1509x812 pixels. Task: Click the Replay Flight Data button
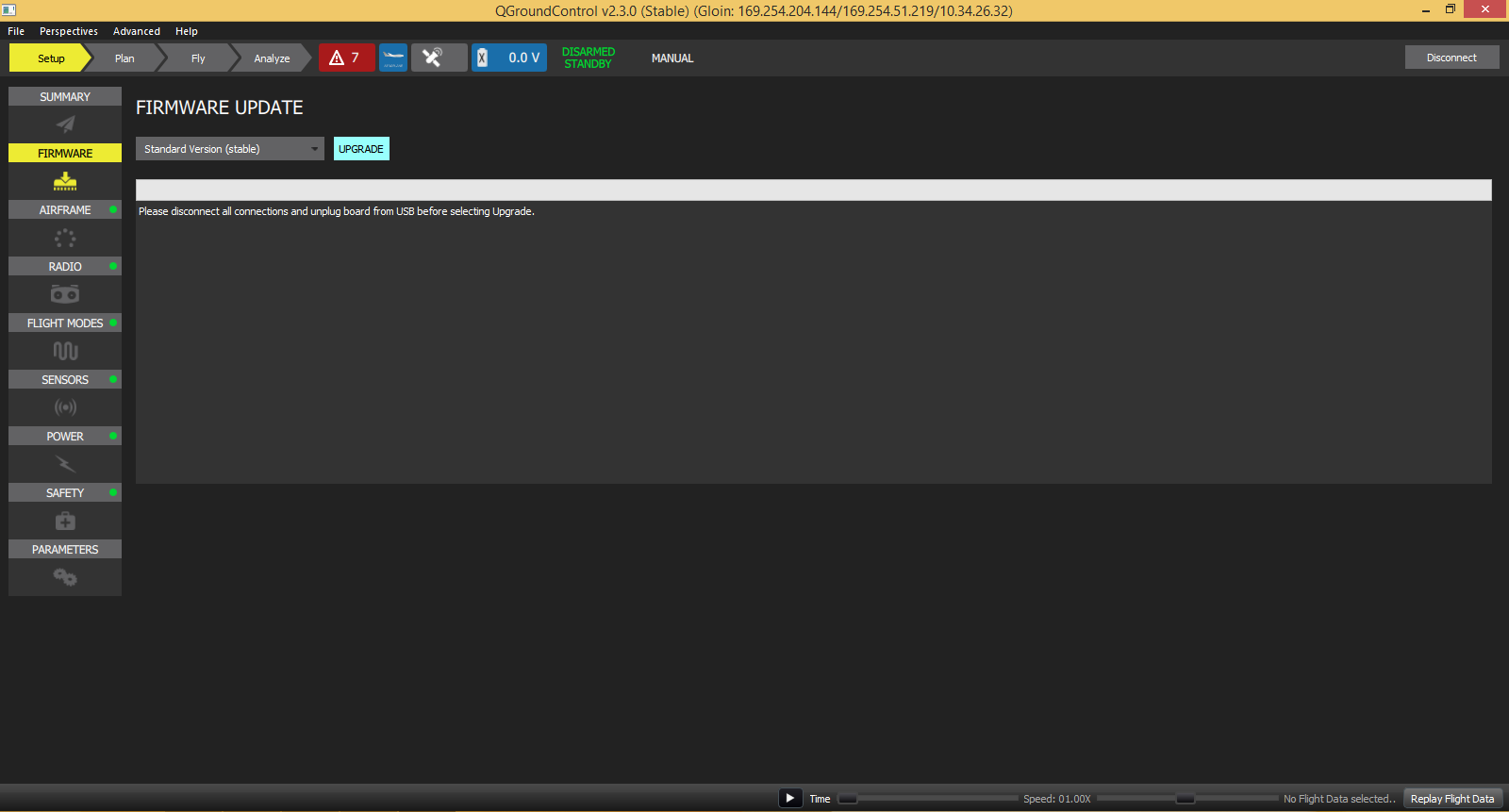point(1451,799)
